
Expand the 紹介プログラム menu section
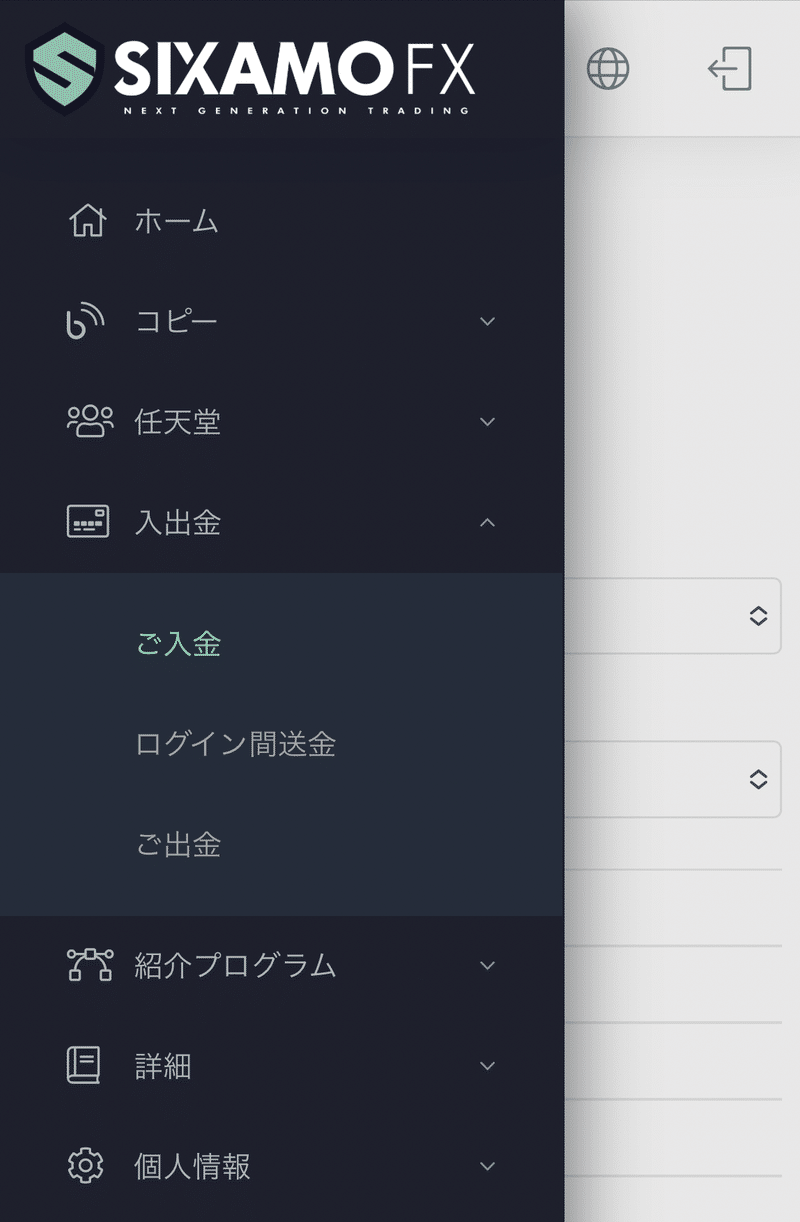pos(487,964)
